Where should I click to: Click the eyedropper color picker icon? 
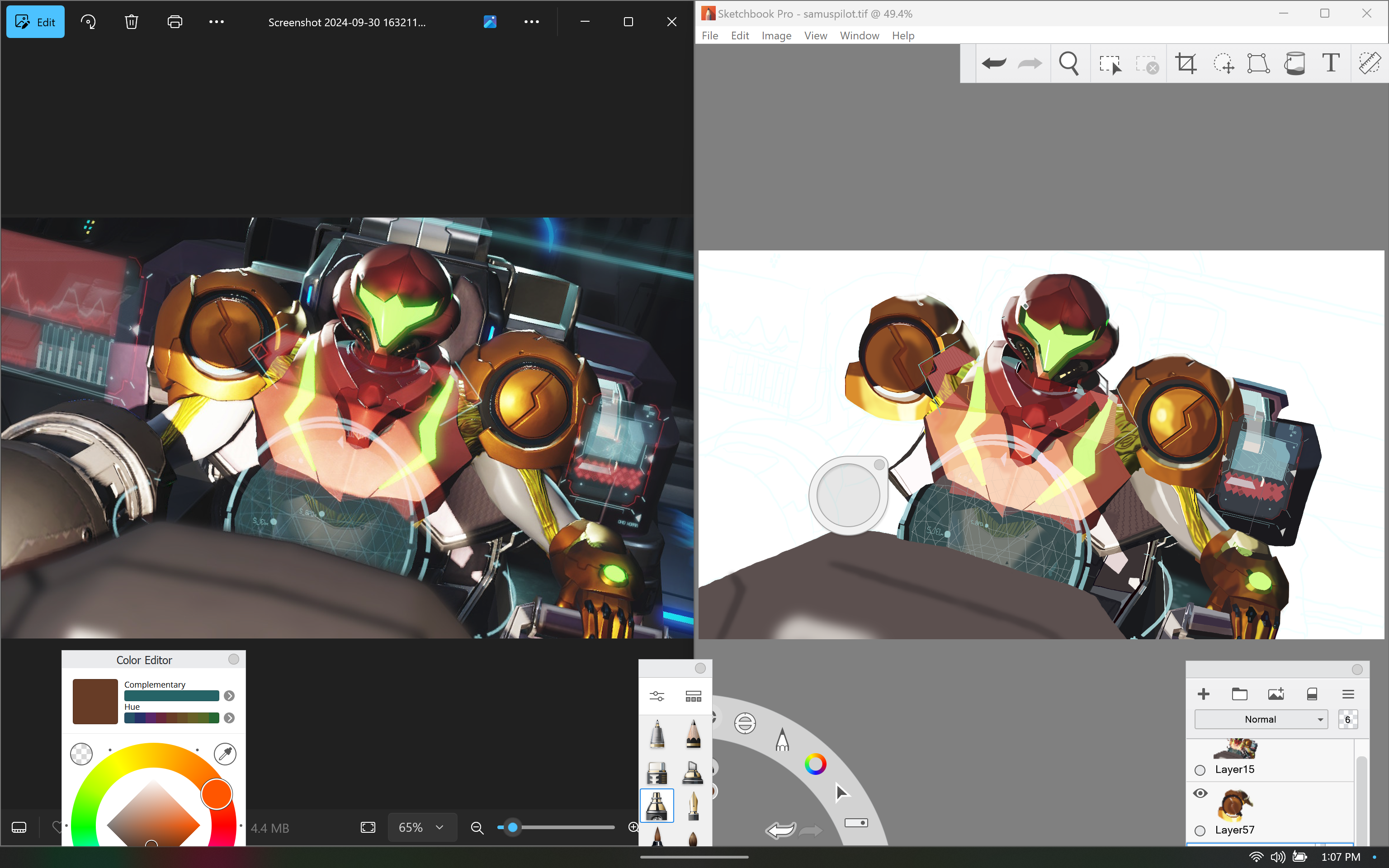tap(225, 753)
